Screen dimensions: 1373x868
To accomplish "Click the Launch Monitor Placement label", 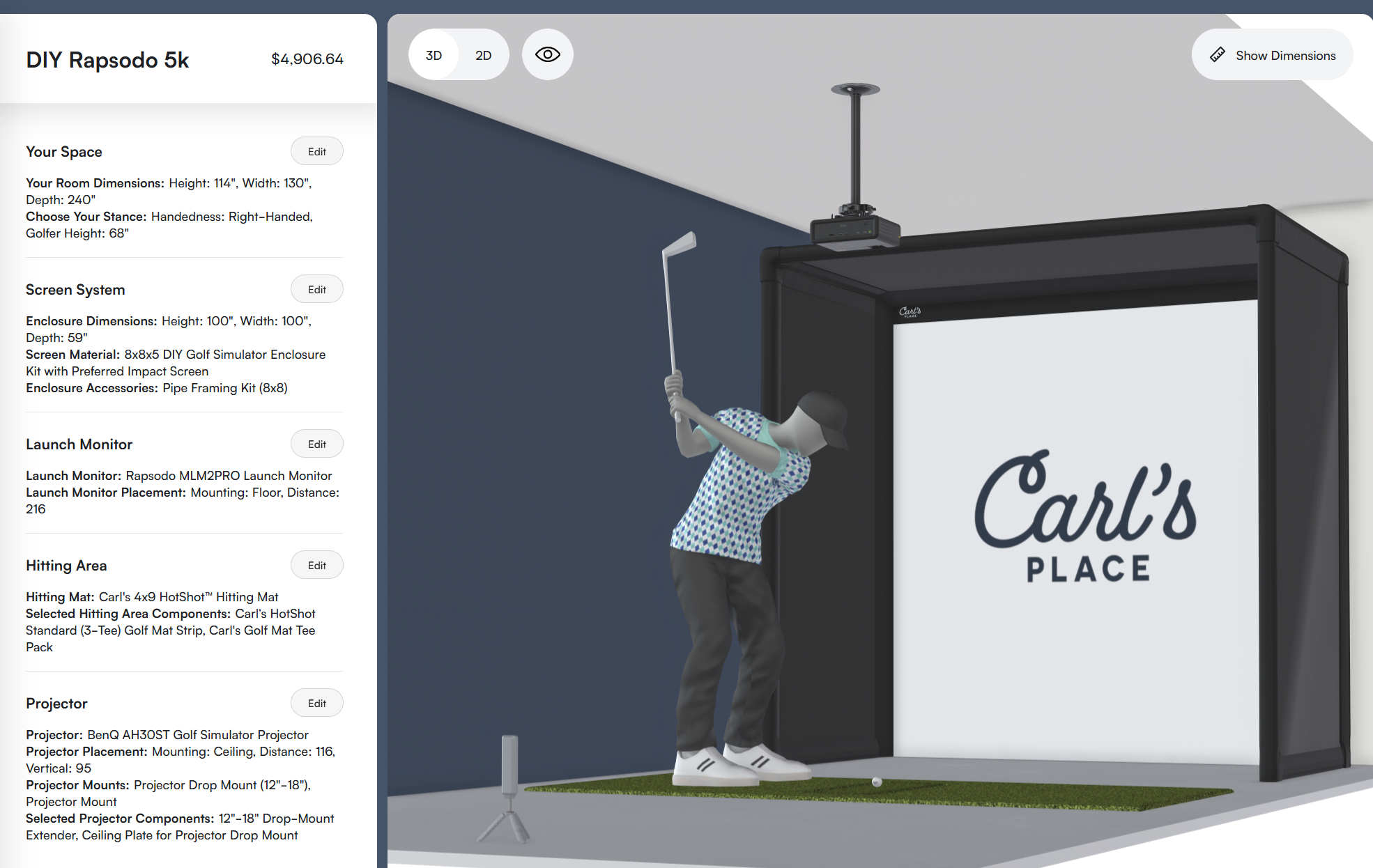I will 106,493.
